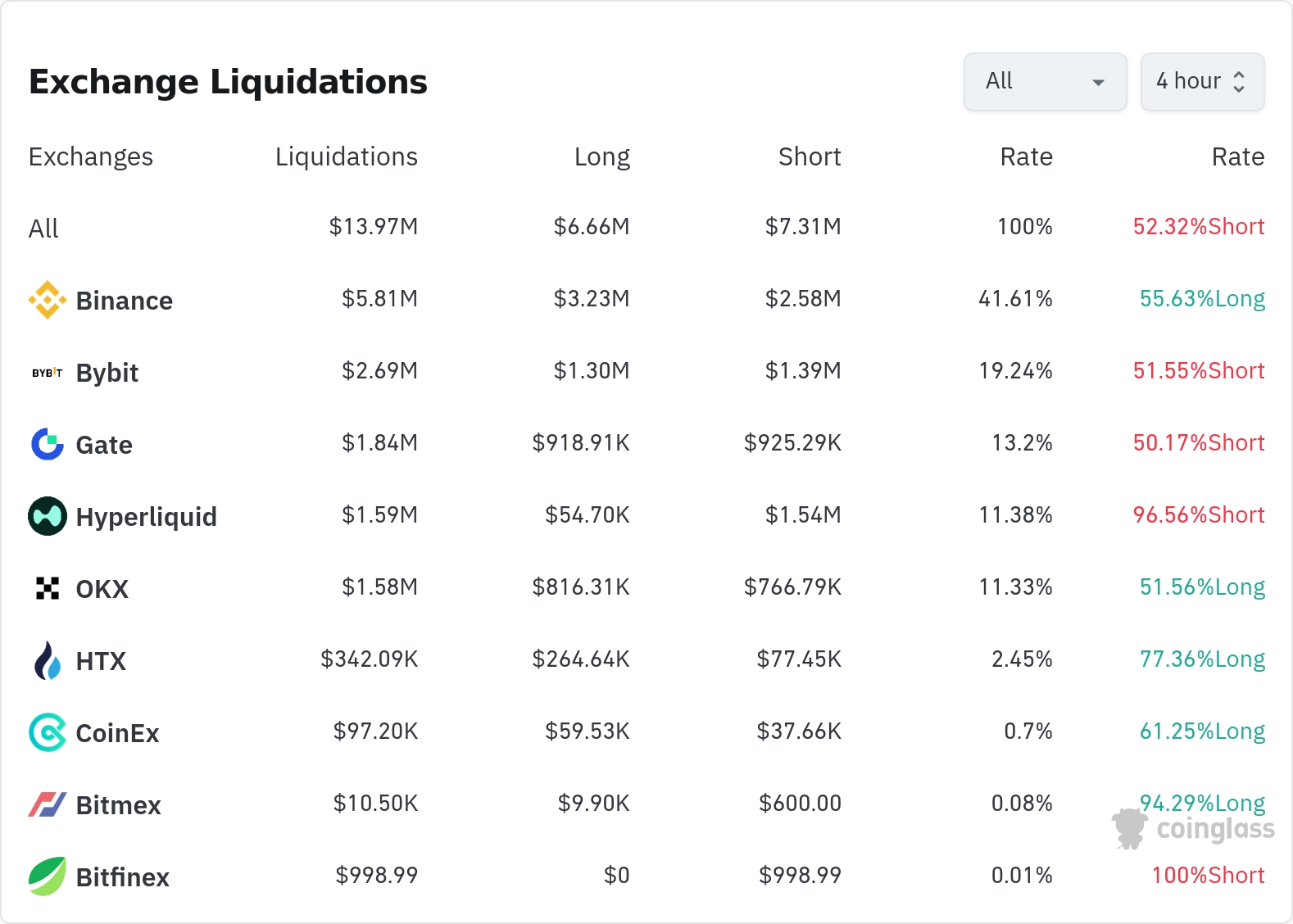Image resolution: width=1293 pixels, height=924 pixels.
Task: Open the Binance exchange name link
Action: point(125,301)
